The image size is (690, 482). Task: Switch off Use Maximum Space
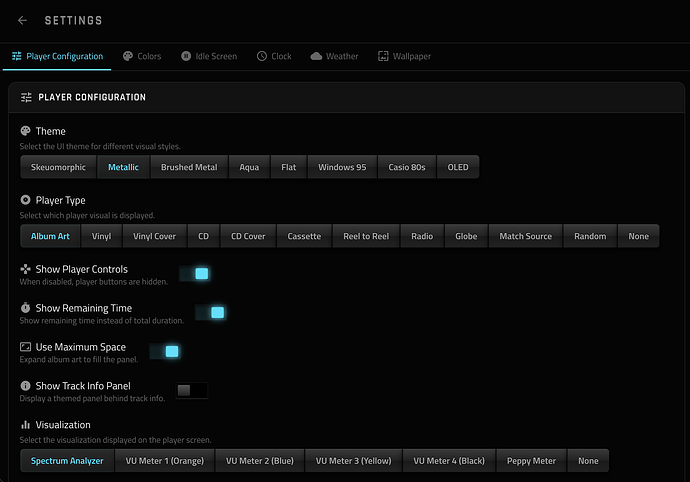[165, 351]
